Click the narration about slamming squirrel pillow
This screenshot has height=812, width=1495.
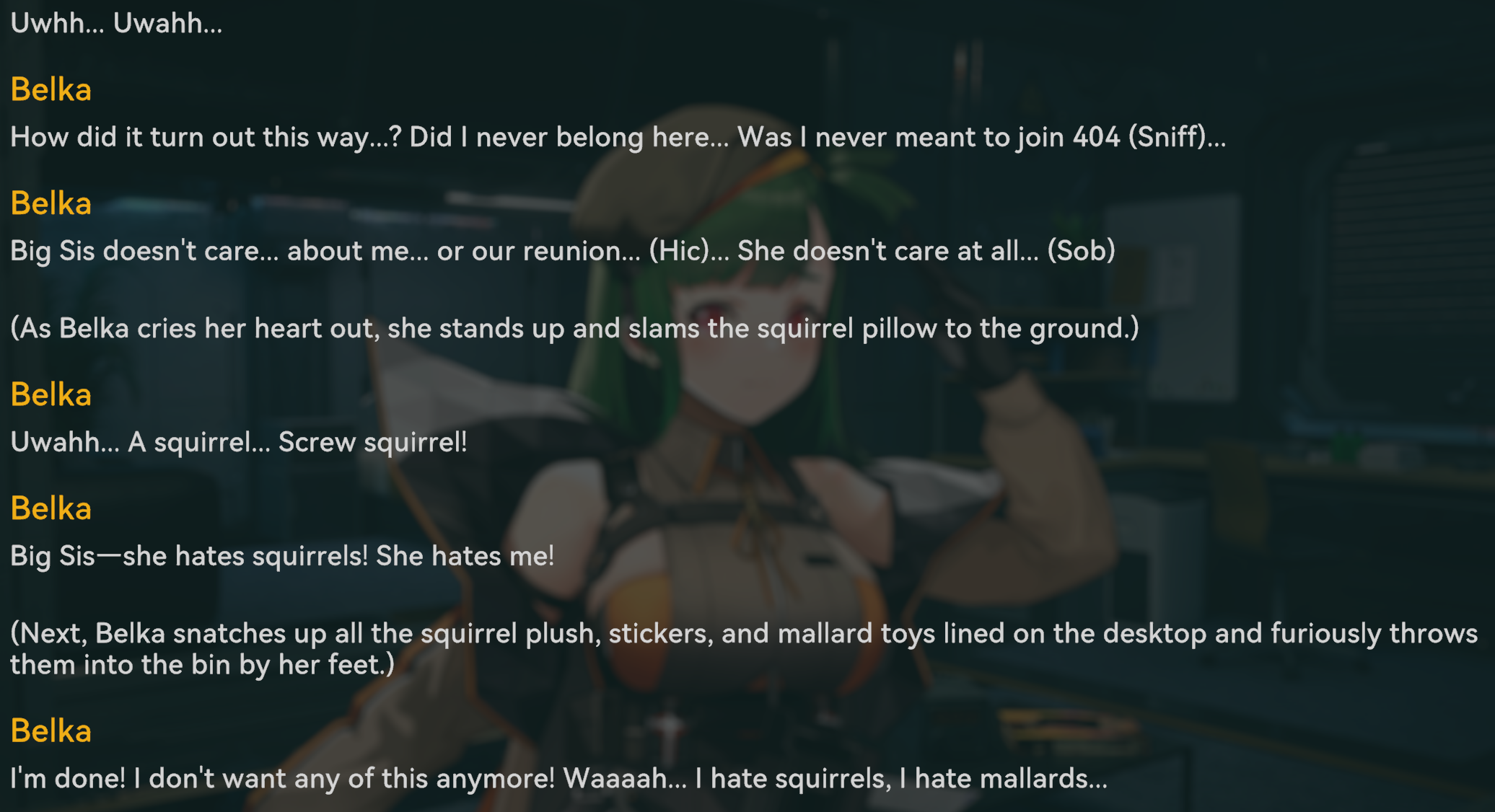tap(574, 328)
